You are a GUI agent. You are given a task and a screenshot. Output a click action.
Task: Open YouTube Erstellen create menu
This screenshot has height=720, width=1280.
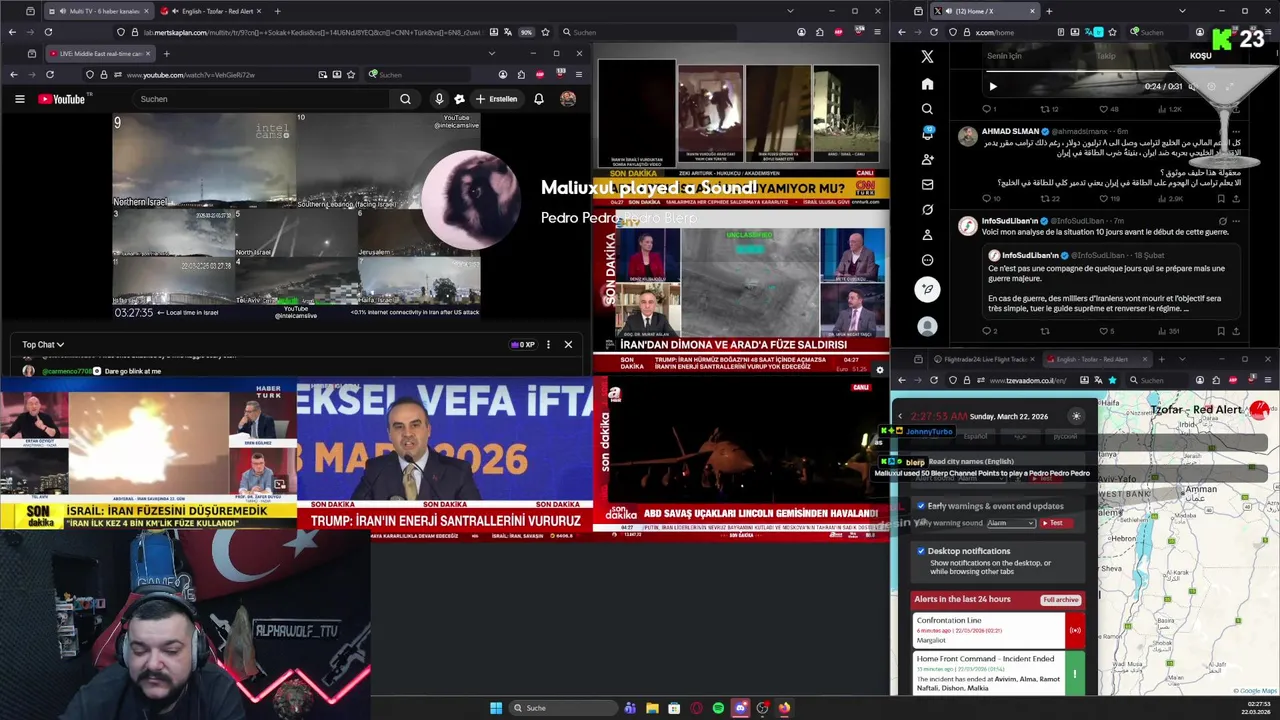click(496, 99)
